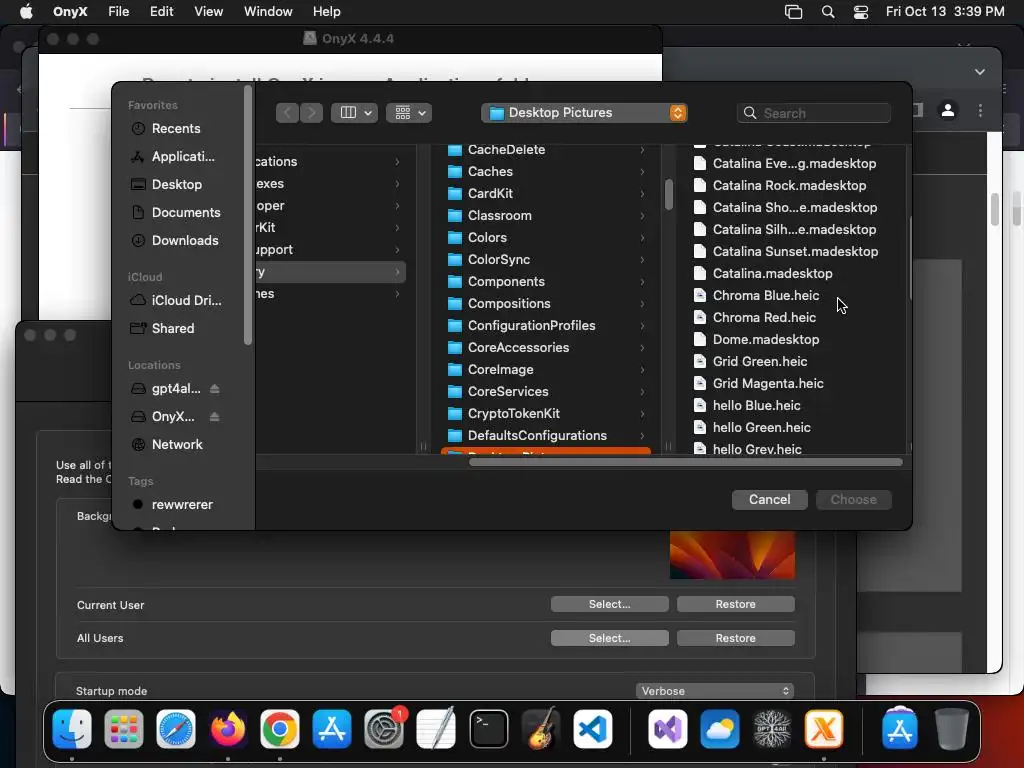Click the Search field
Image resolution: width=1024 pixels, height=768 pixels.
point(814,113)
